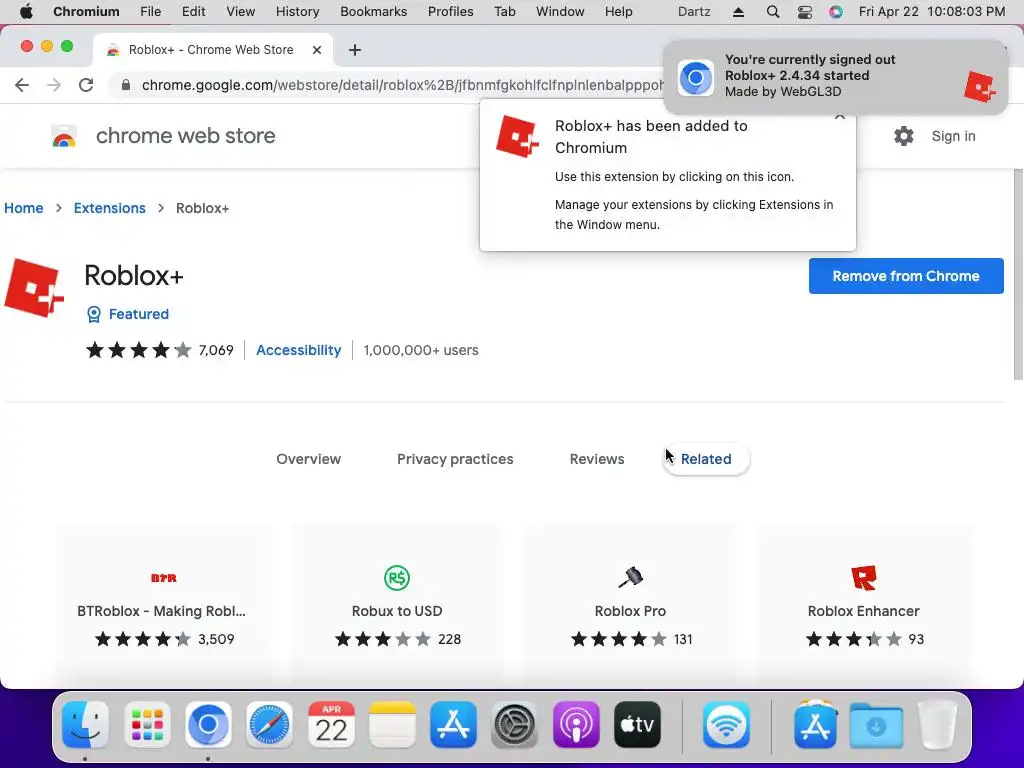1024x768 pixels.
Task: Open the Help menu
Action: pyautogui.click(x=618, y=12)
